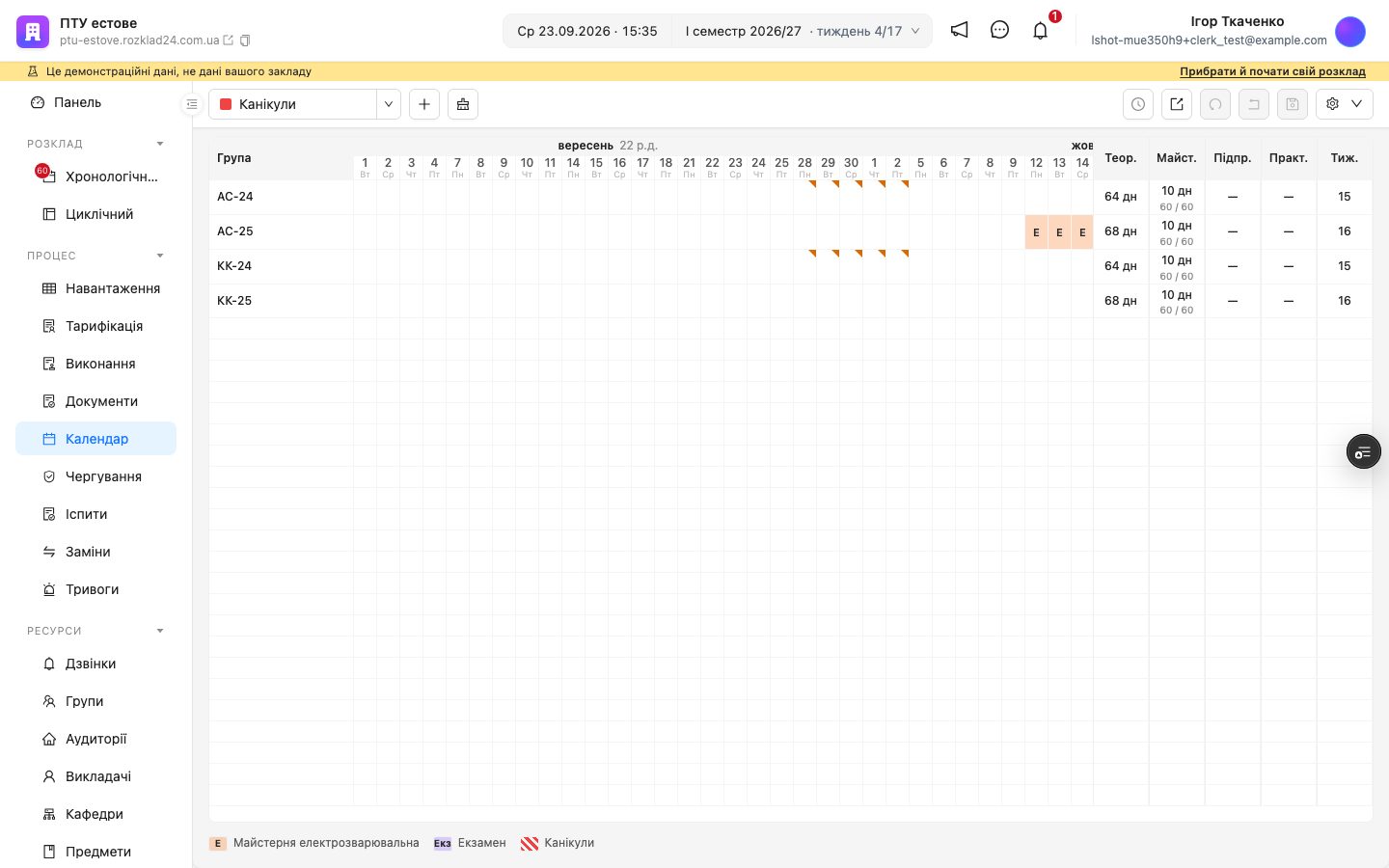Select the АС-24 group row label
1389x868 pixels.
[235, 197]
